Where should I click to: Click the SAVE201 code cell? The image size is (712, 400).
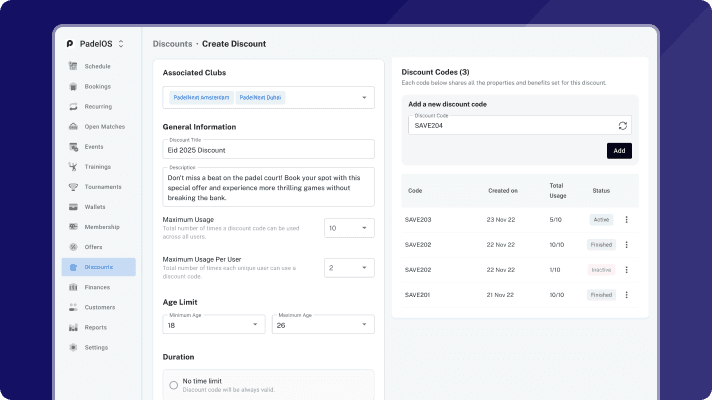click(417, 295)
